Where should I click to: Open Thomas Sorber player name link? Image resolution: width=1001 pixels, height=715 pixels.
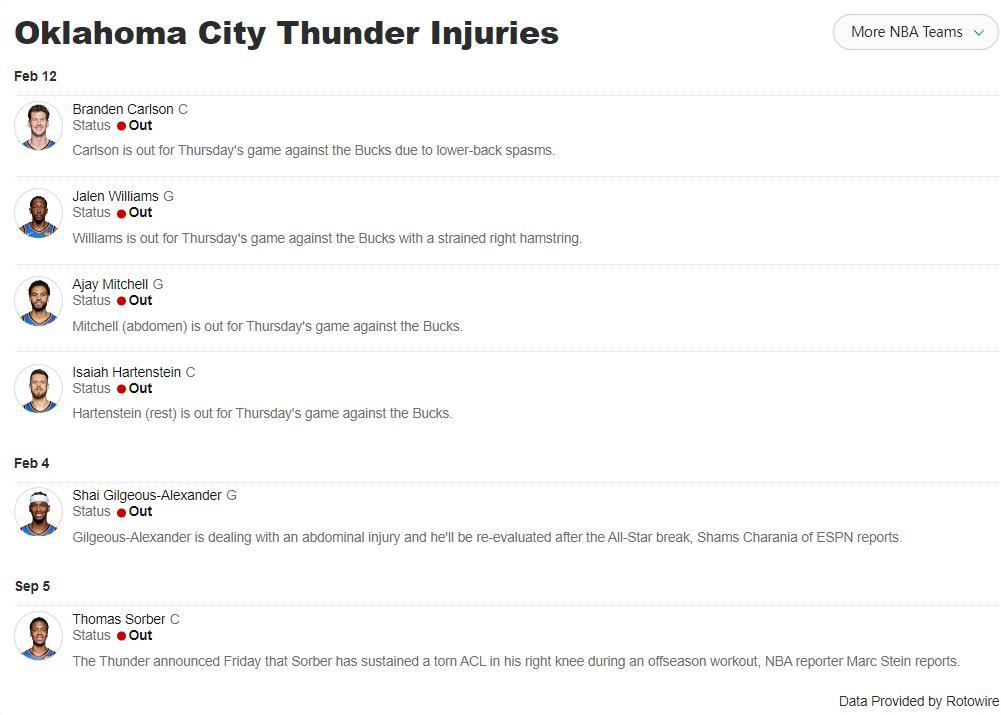coord(119,619)
